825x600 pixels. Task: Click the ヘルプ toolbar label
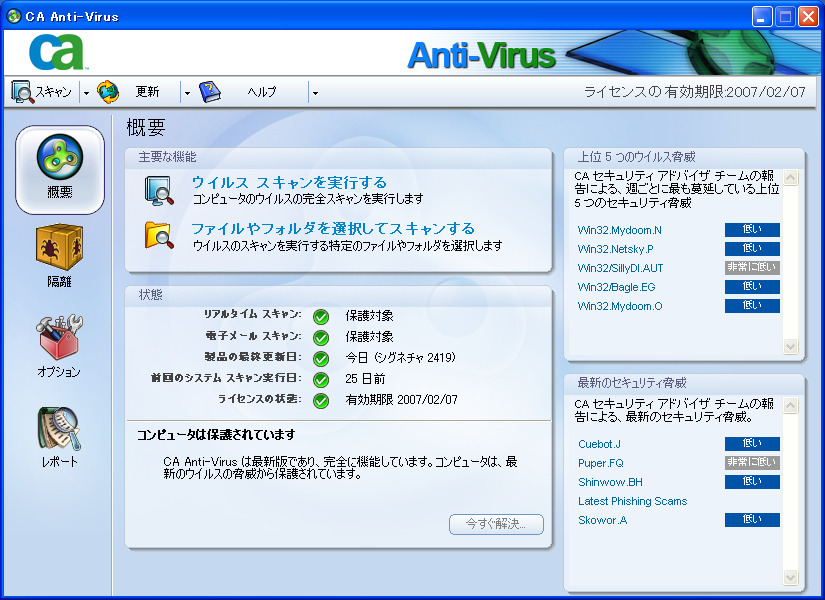coord(262,92)
